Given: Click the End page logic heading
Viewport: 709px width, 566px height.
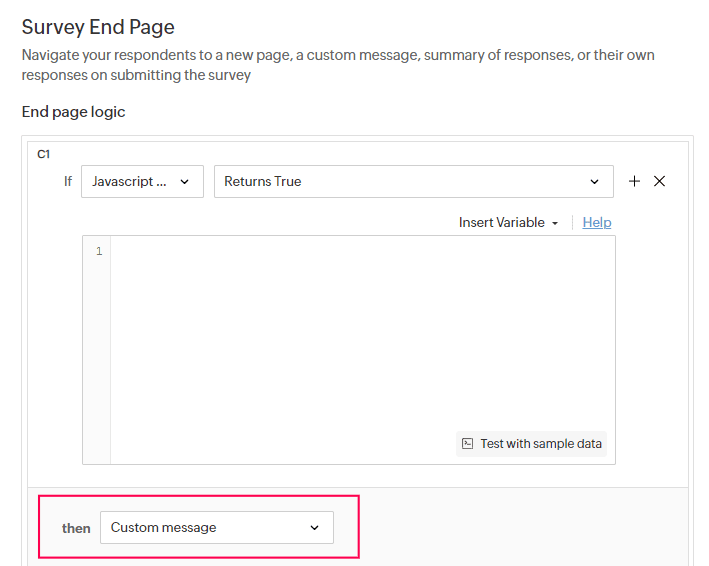Looking at the screenshot, I should pyautogui.click(x=74, y=112).
